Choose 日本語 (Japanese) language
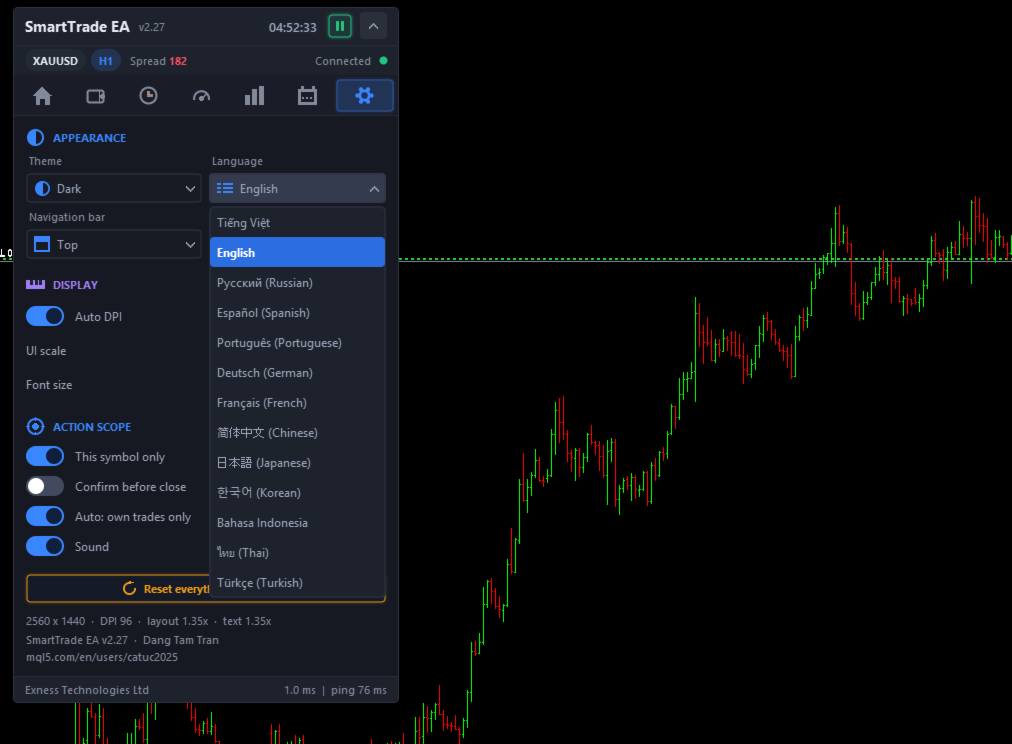 click(x=298, y=463)
